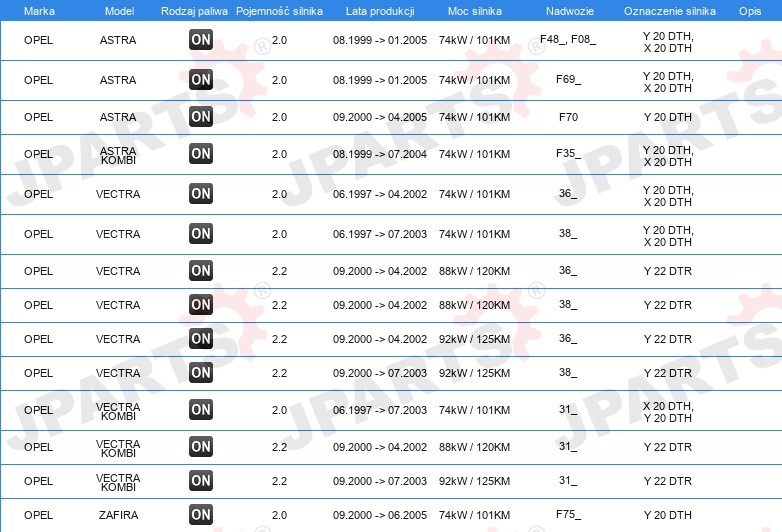Click the ZAFIRA model cell
The height and width of the screenshot is (532, 782).
coord(118,515)
